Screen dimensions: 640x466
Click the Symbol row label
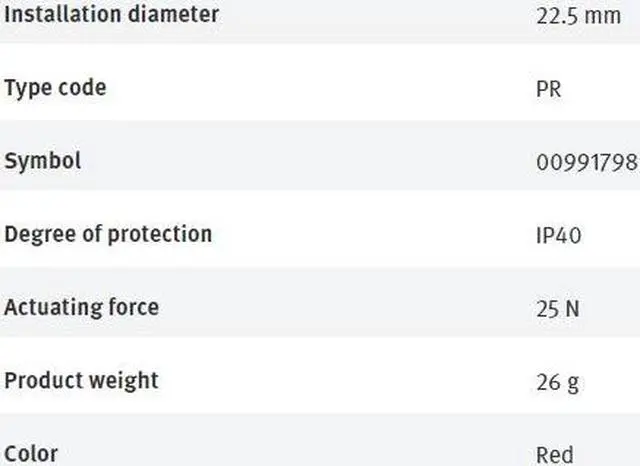point(43,160)
